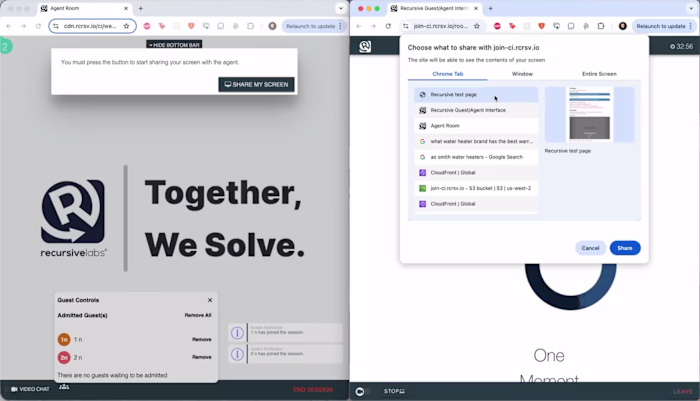Bookmark page with star in guest window
The width and height of the screenshot is (700, 401).
pyautogui.click(x=477, y=26)
